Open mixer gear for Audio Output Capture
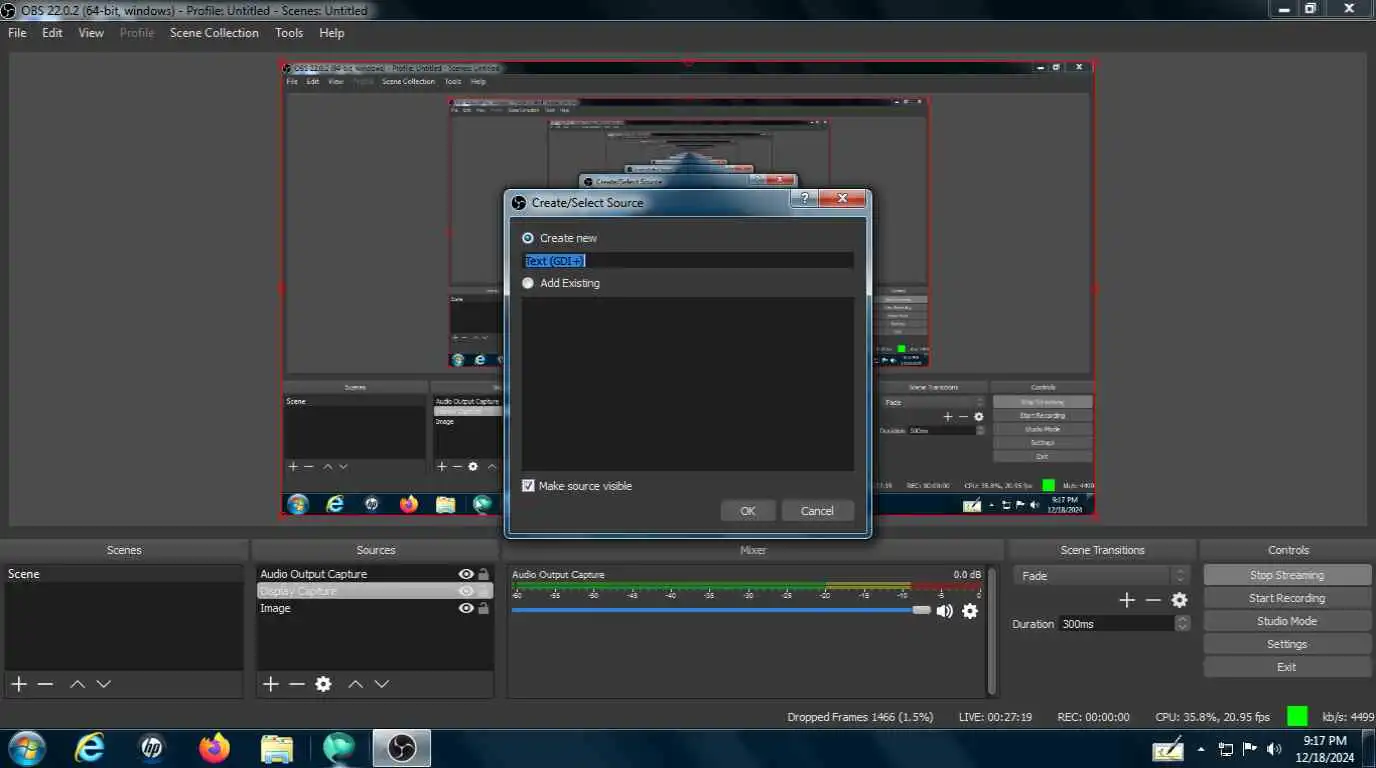 click(969, 611)
